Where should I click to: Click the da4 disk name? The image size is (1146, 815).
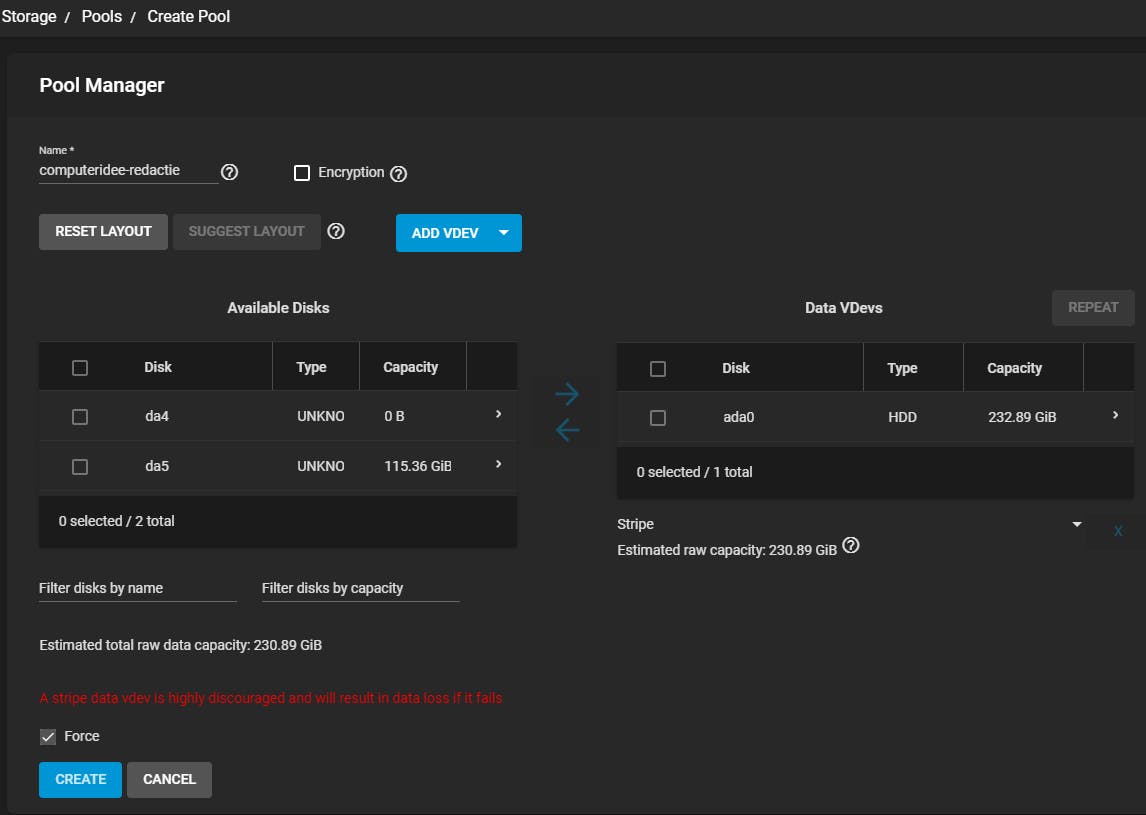coord(157,416)
